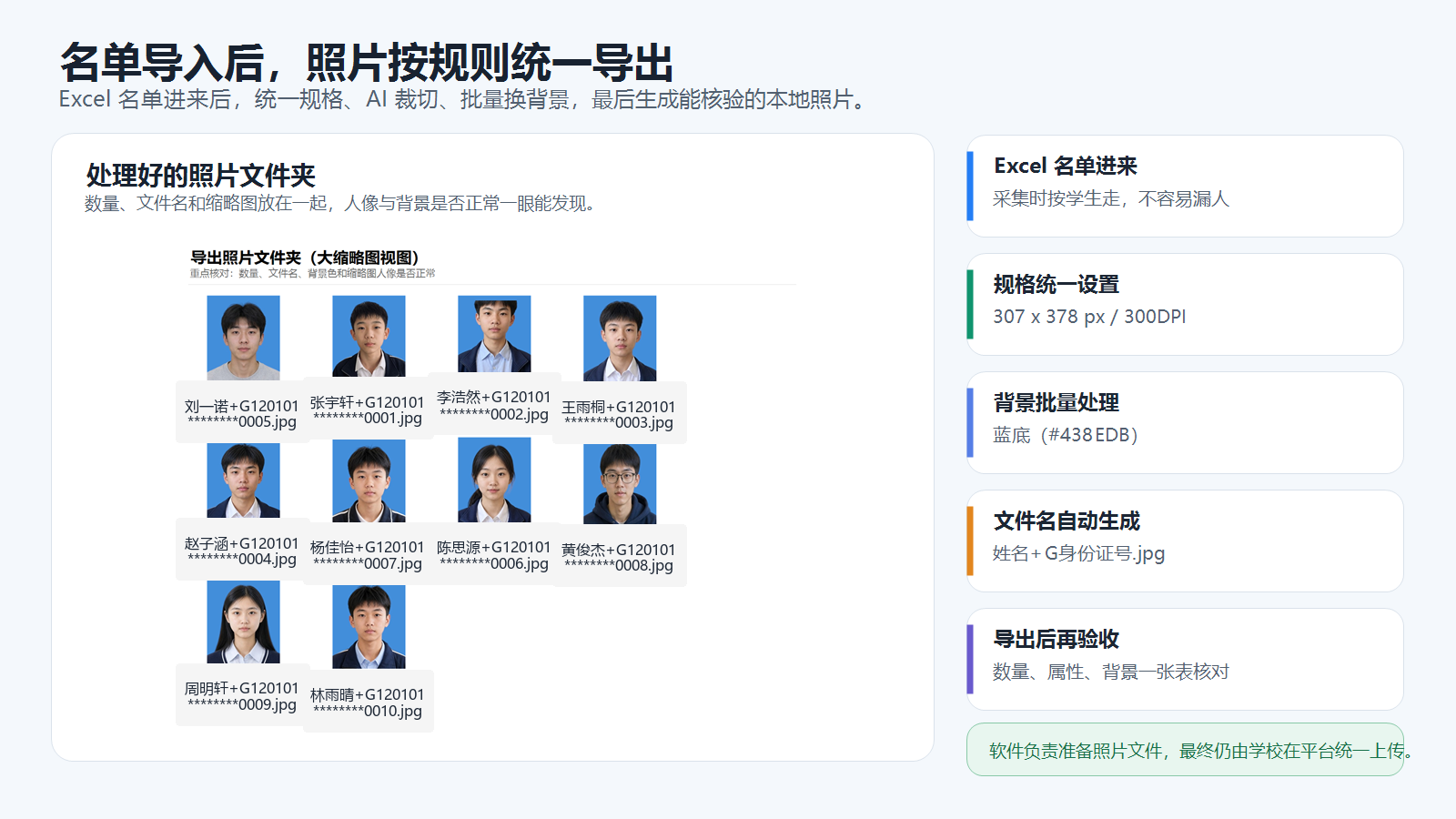This screenshot has width=1456, height=819.
Task: Open the photo thumbnail of 杨佳怡
Action: pyautogui.click(x=369, y=480)
